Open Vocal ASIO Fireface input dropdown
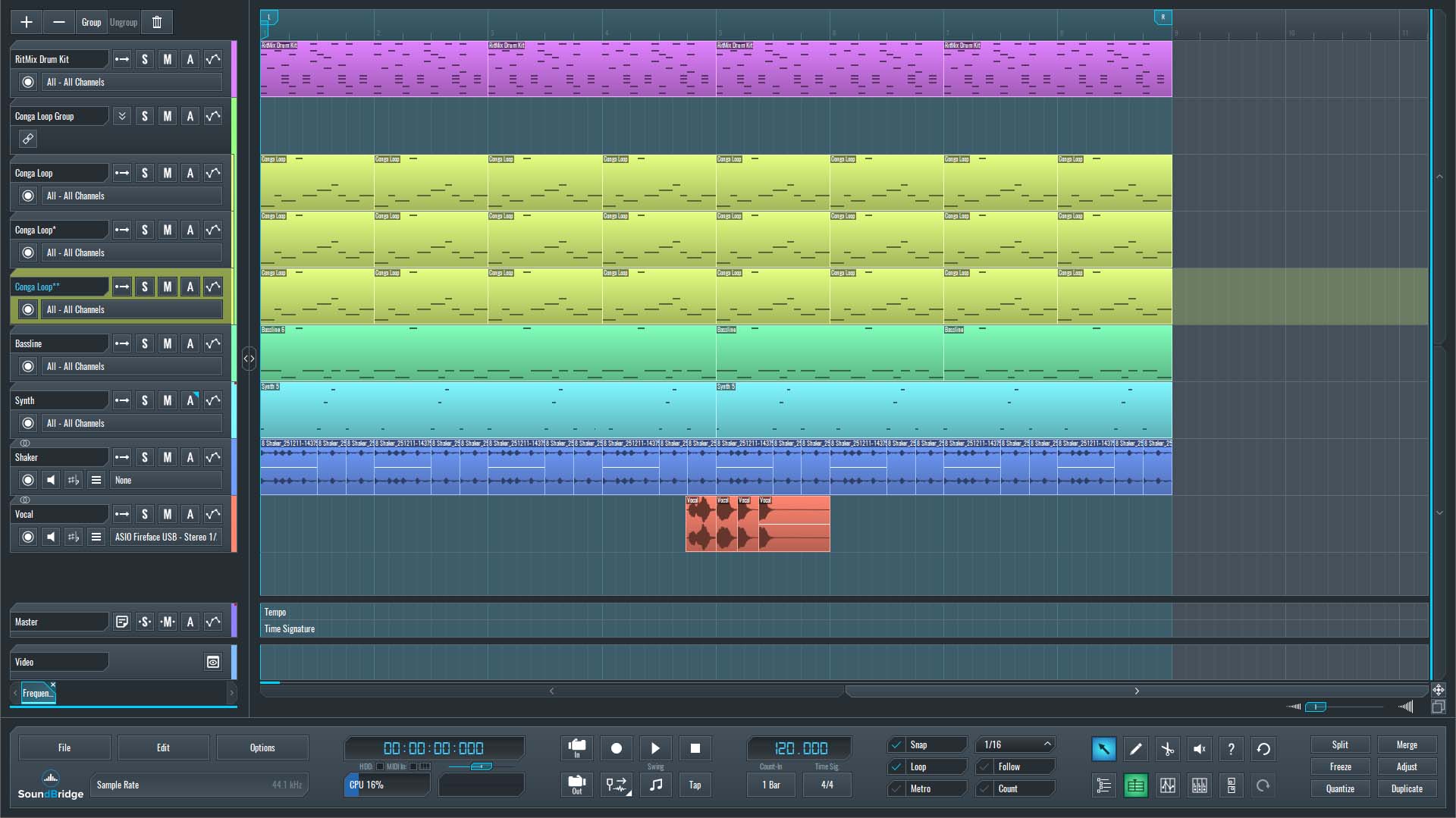 (166, 537)
